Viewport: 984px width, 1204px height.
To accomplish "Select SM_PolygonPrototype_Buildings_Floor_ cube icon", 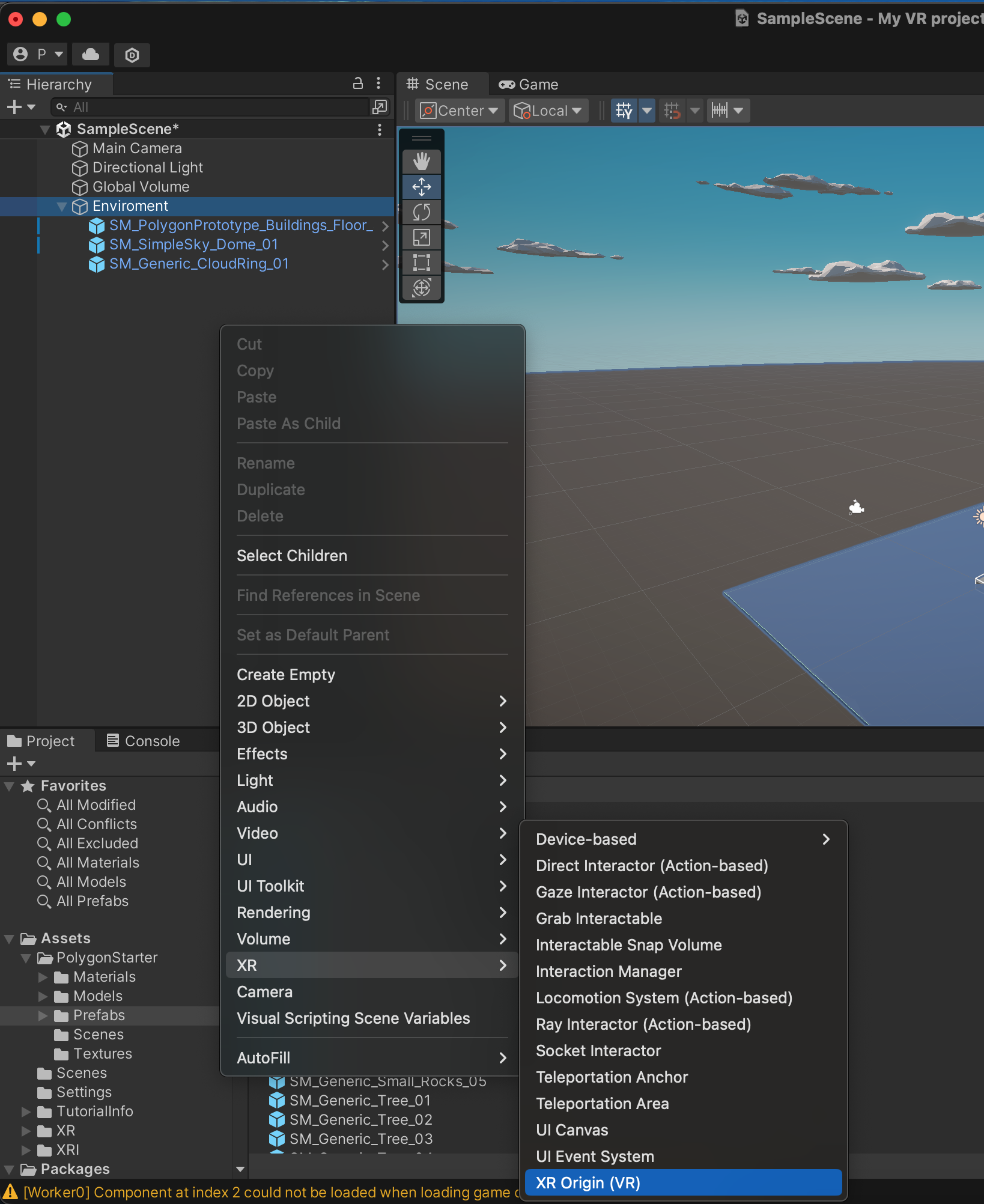I will click(x=97, y=225).
